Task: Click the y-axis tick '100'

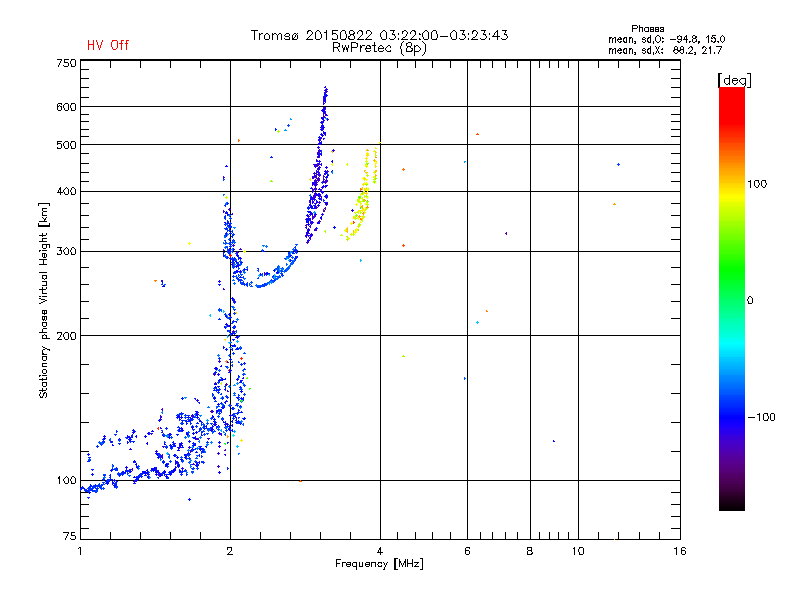Action: pos(66,481)
